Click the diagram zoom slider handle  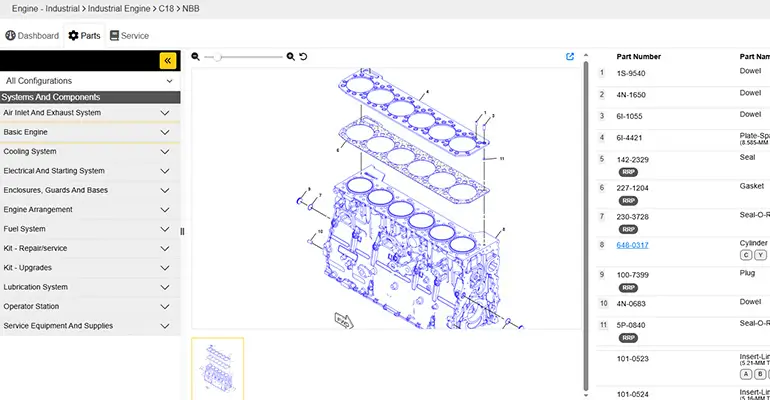pyautogui.click(x=218, y=57)
